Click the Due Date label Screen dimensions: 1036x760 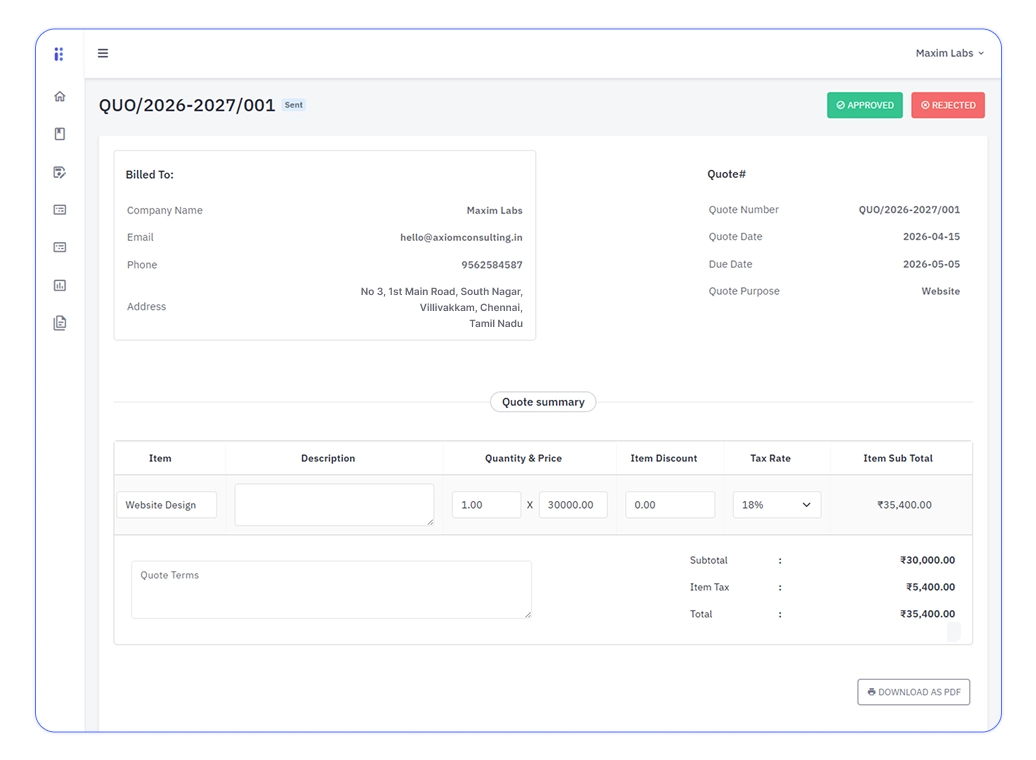(730, 264)
